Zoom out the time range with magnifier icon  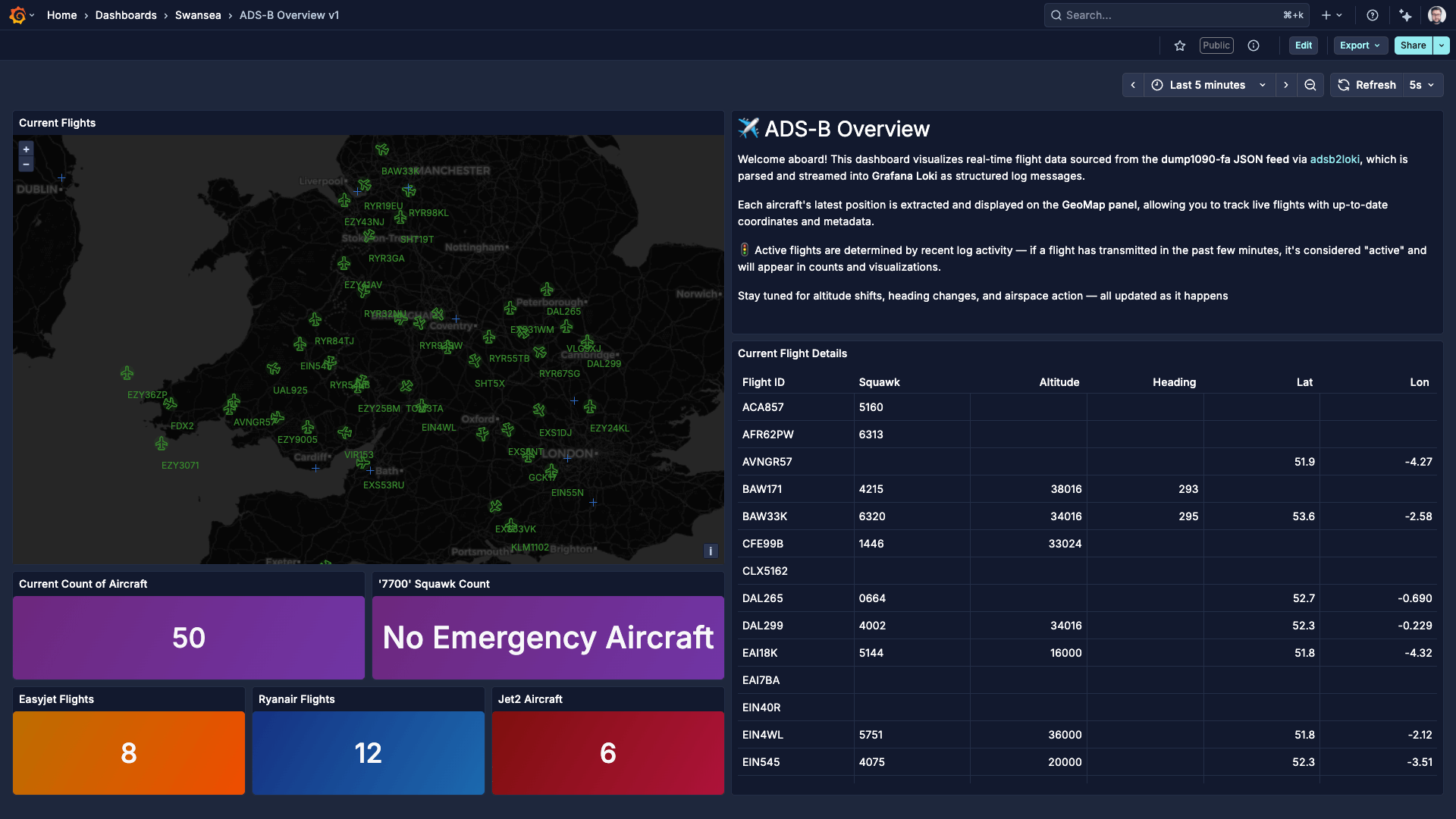click(x=1310, y=85)
